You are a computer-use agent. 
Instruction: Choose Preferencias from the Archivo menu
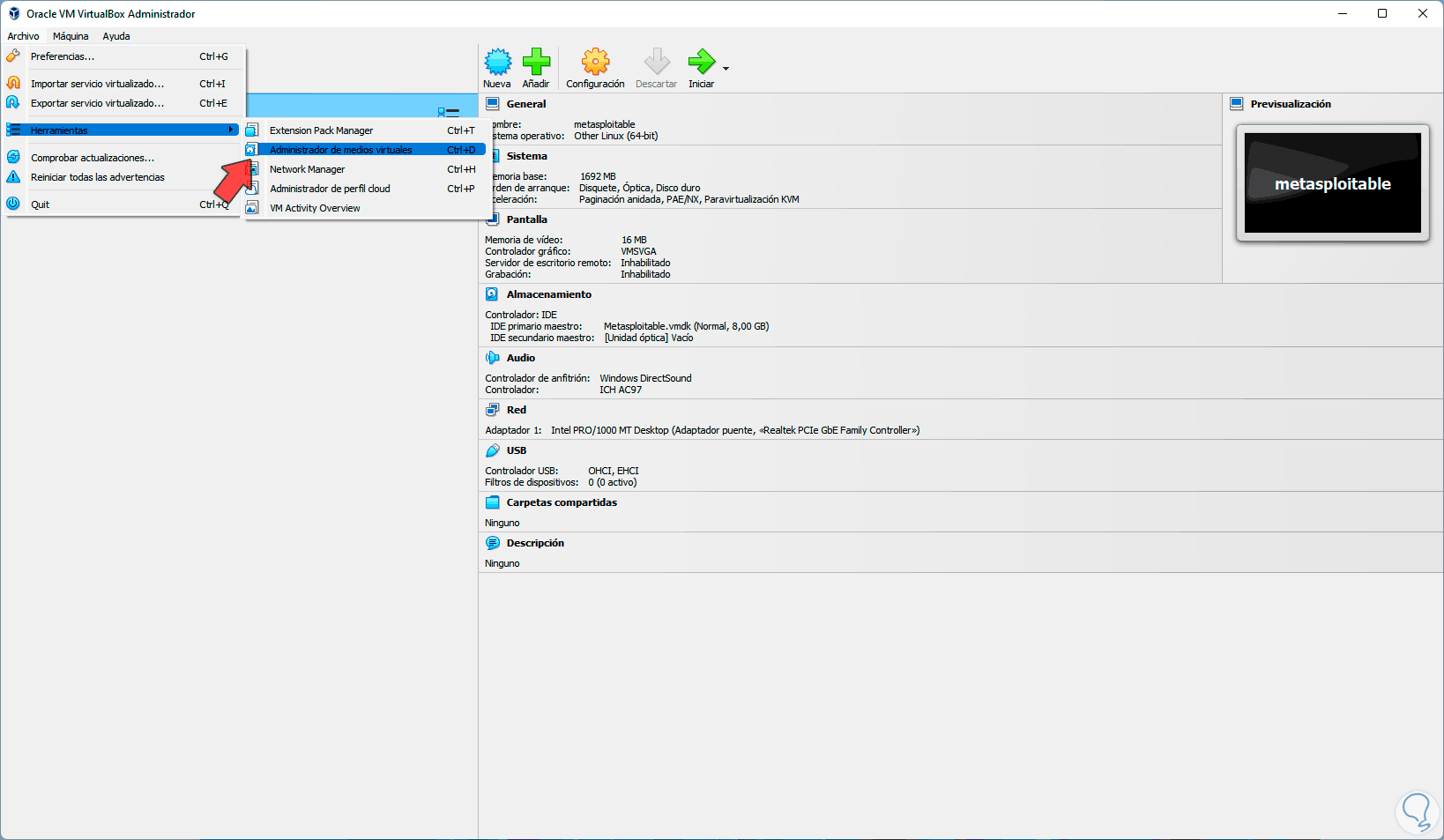tap(123, 56)
